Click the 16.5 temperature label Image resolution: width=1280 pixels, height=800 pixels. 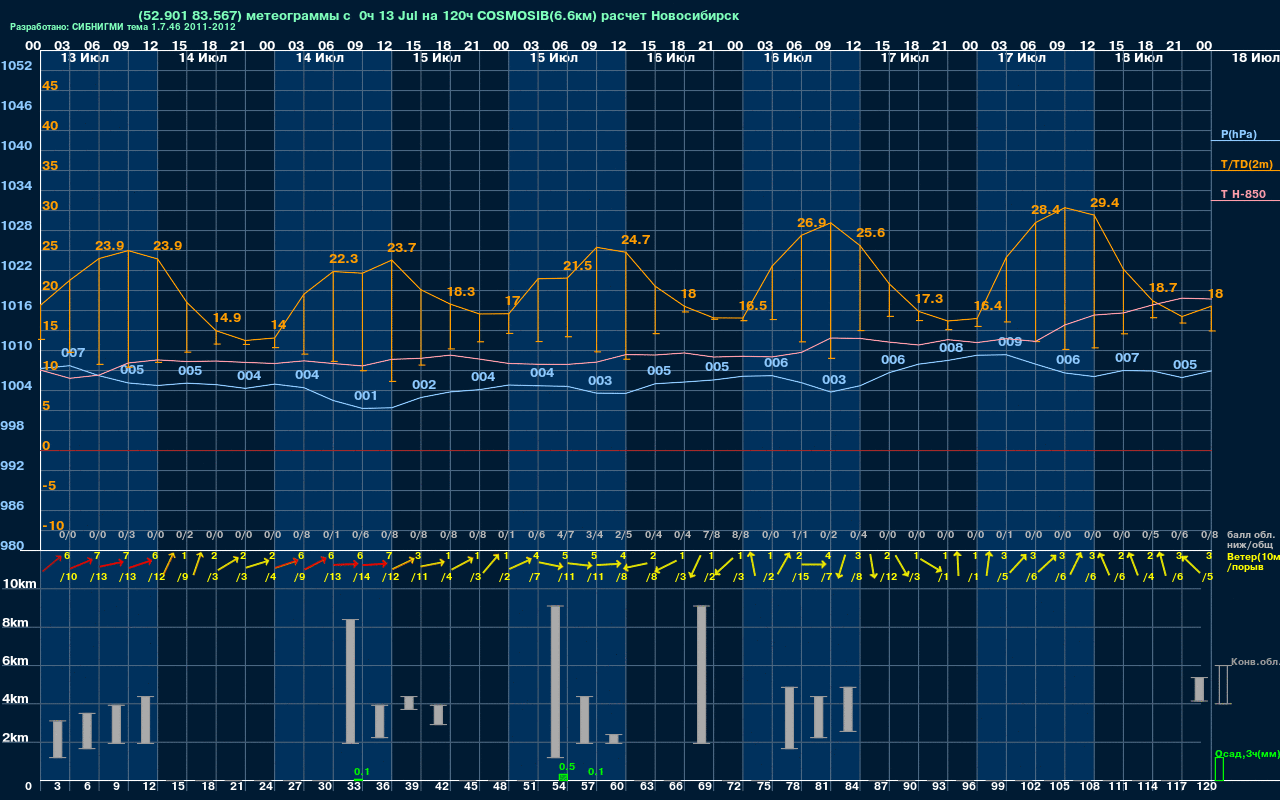tap(753, 306)
